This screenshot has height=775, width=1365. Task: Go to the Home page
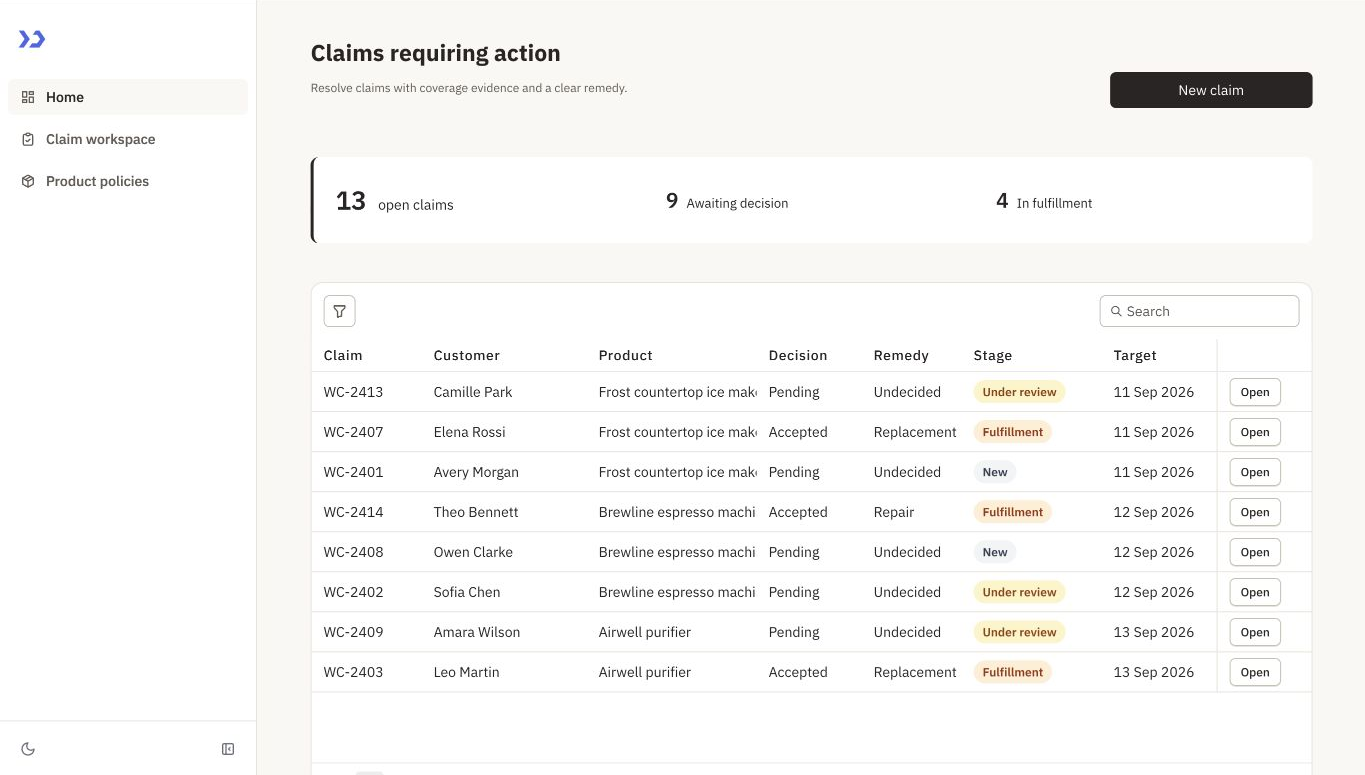pos(128,97)
